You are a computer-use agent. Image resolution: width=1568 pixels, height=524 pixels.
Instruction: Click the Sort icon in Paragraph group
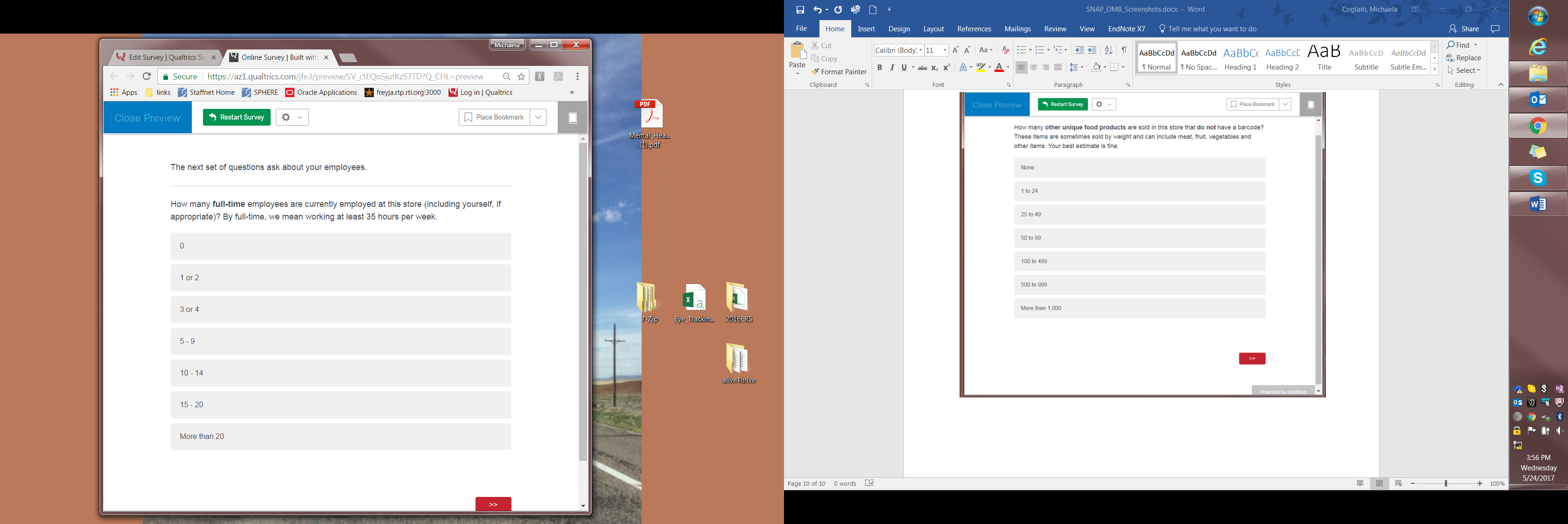[1108, 50]
